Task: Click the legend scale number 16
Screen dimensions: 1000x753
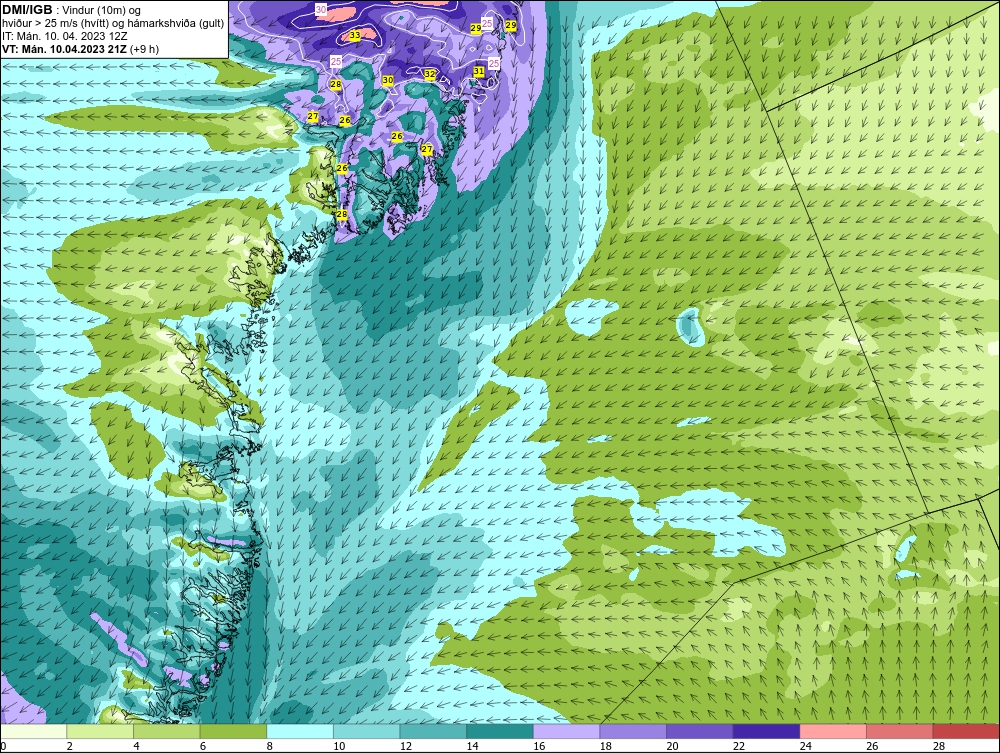Action: 539,746
